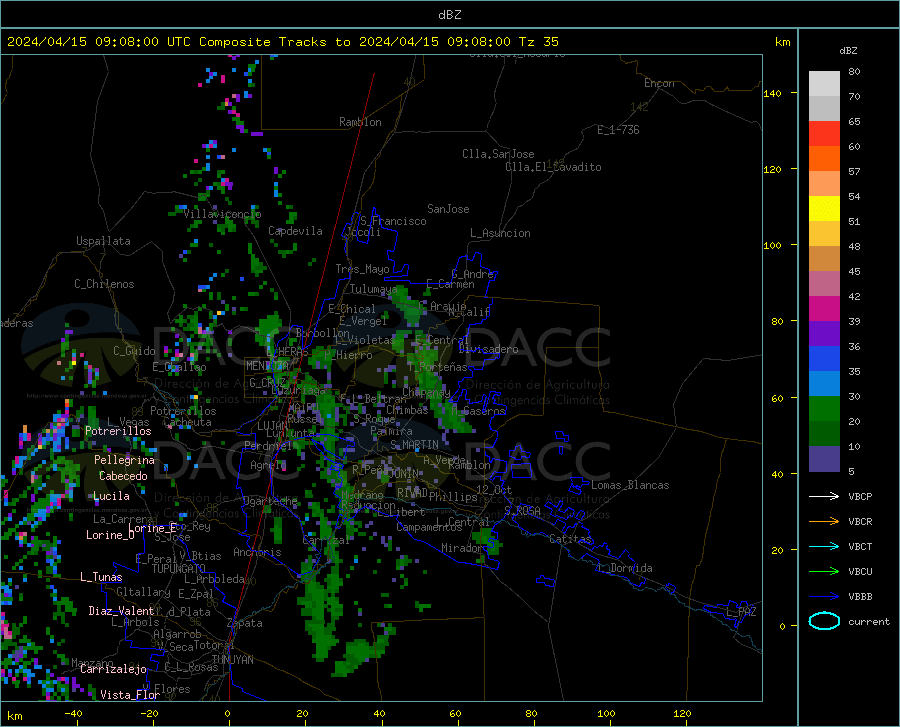Click the Mirador label
This screenshot has height=727, width=900.
pos(462,548)
